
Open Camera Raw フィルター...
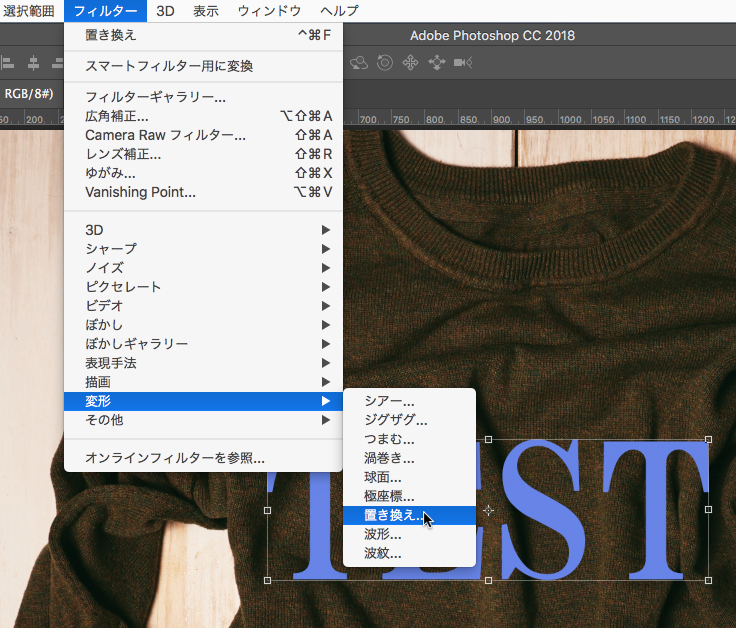coord(203,135)
